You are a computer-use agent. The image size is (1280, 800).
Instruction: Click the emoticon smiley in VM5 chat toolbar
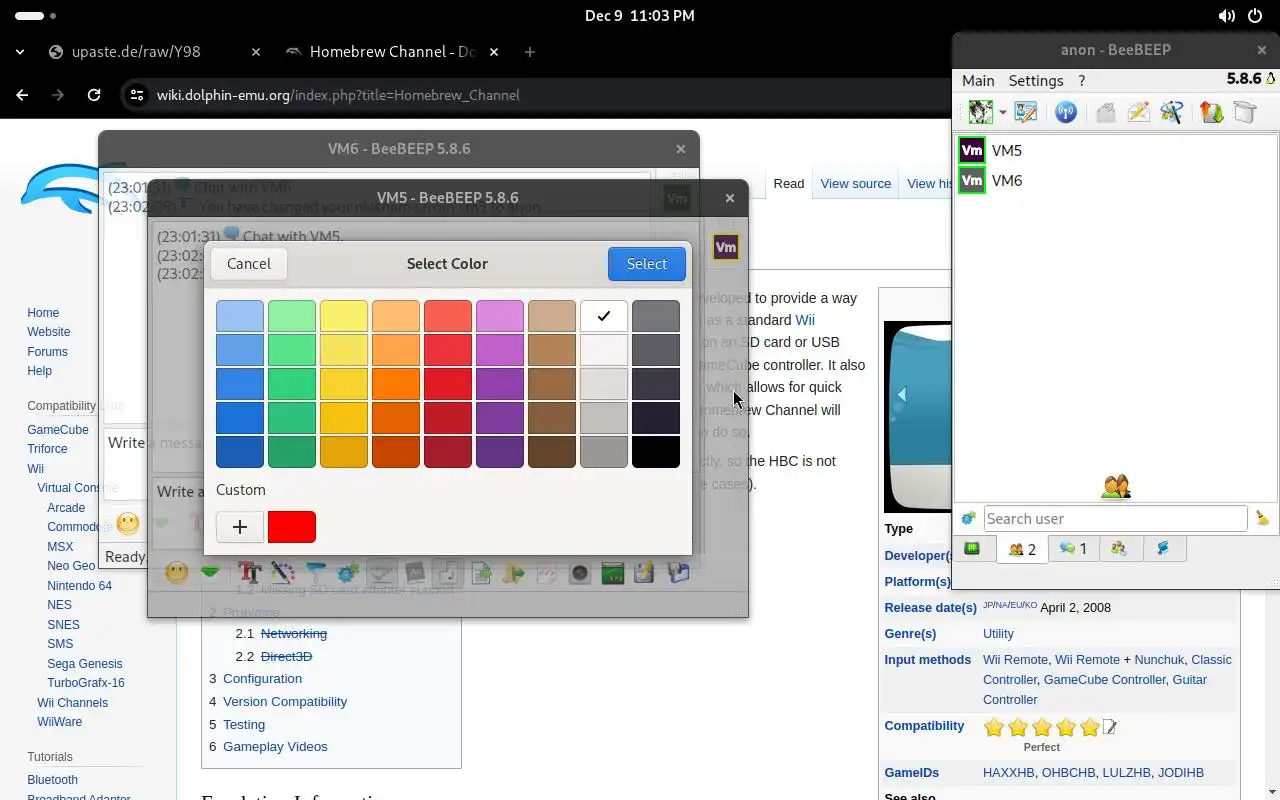(x=177, y=573)
